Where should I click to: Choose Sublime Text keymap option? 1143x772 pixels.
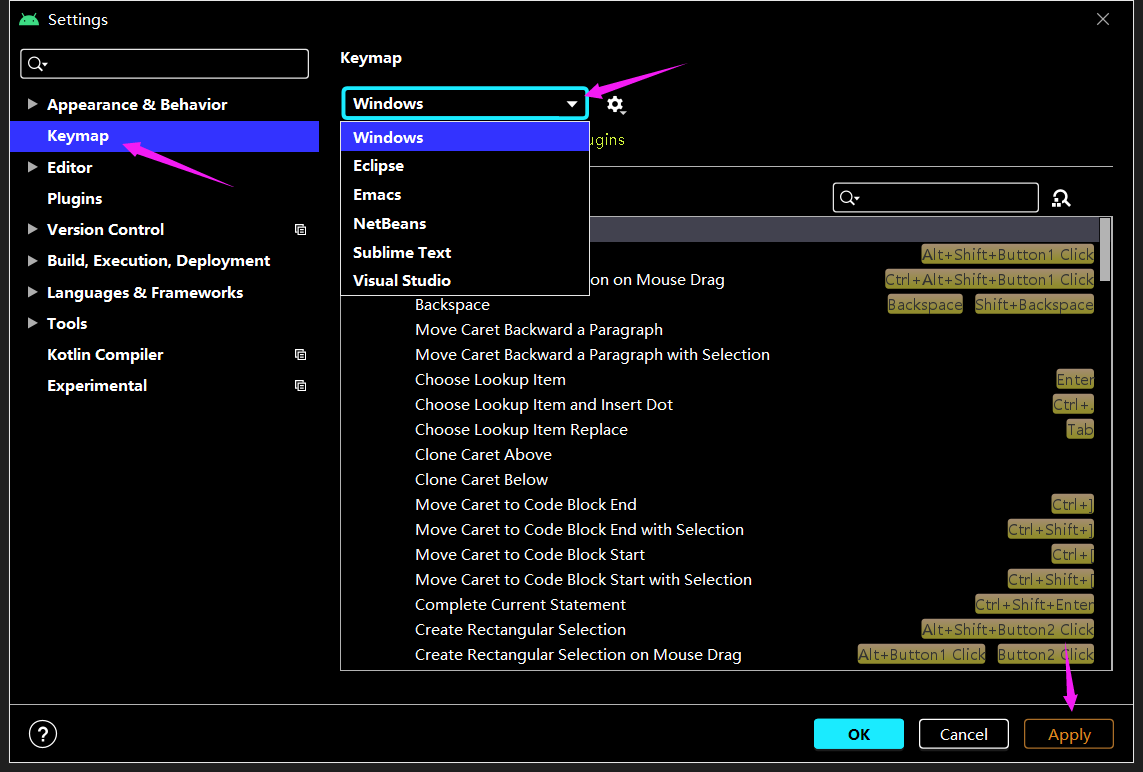465,252
